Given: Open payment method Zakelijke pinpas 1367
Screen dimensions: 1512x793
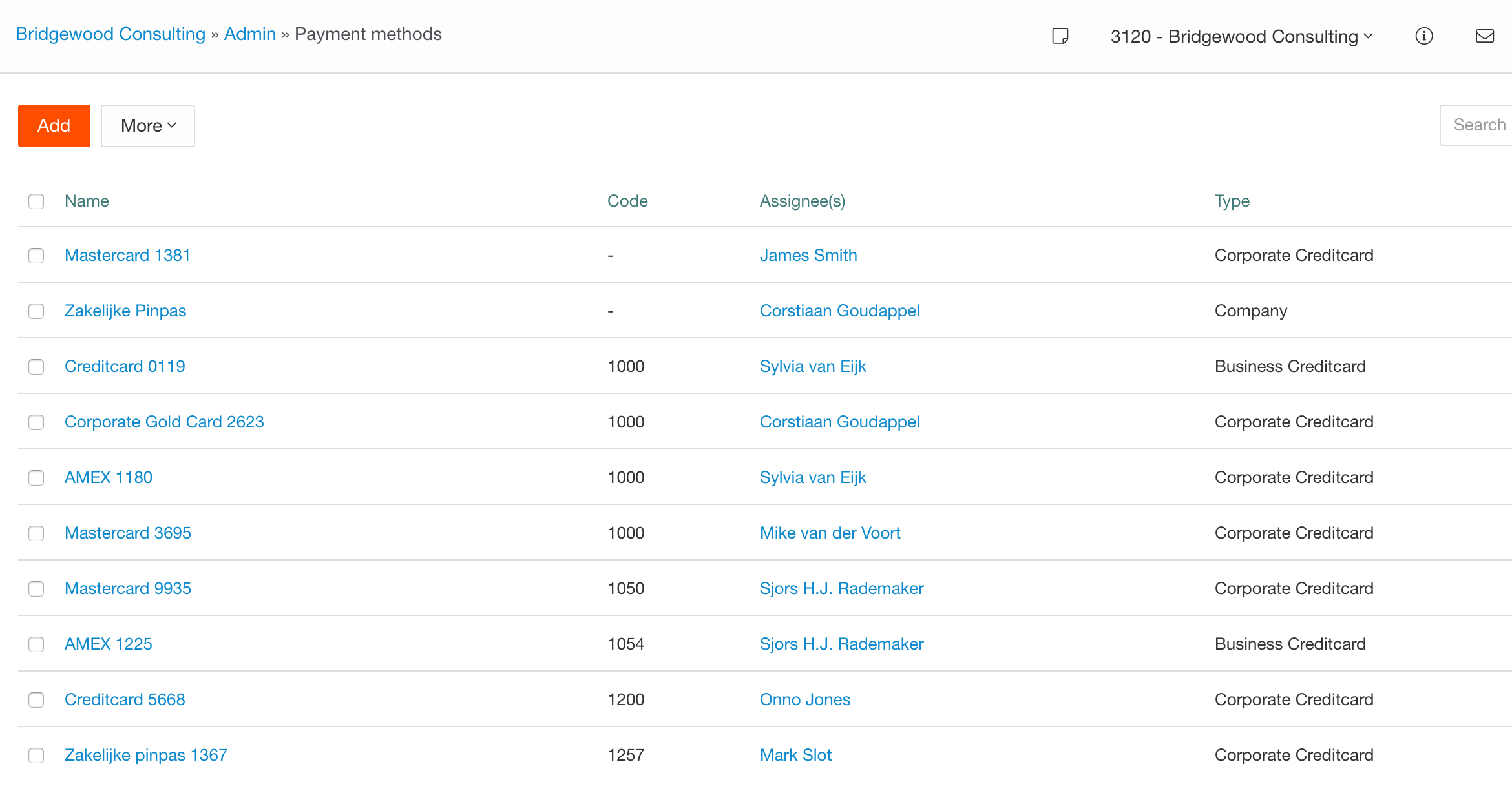Looking at the screenshot, I should pyautogui.click(x=146, y=755).
